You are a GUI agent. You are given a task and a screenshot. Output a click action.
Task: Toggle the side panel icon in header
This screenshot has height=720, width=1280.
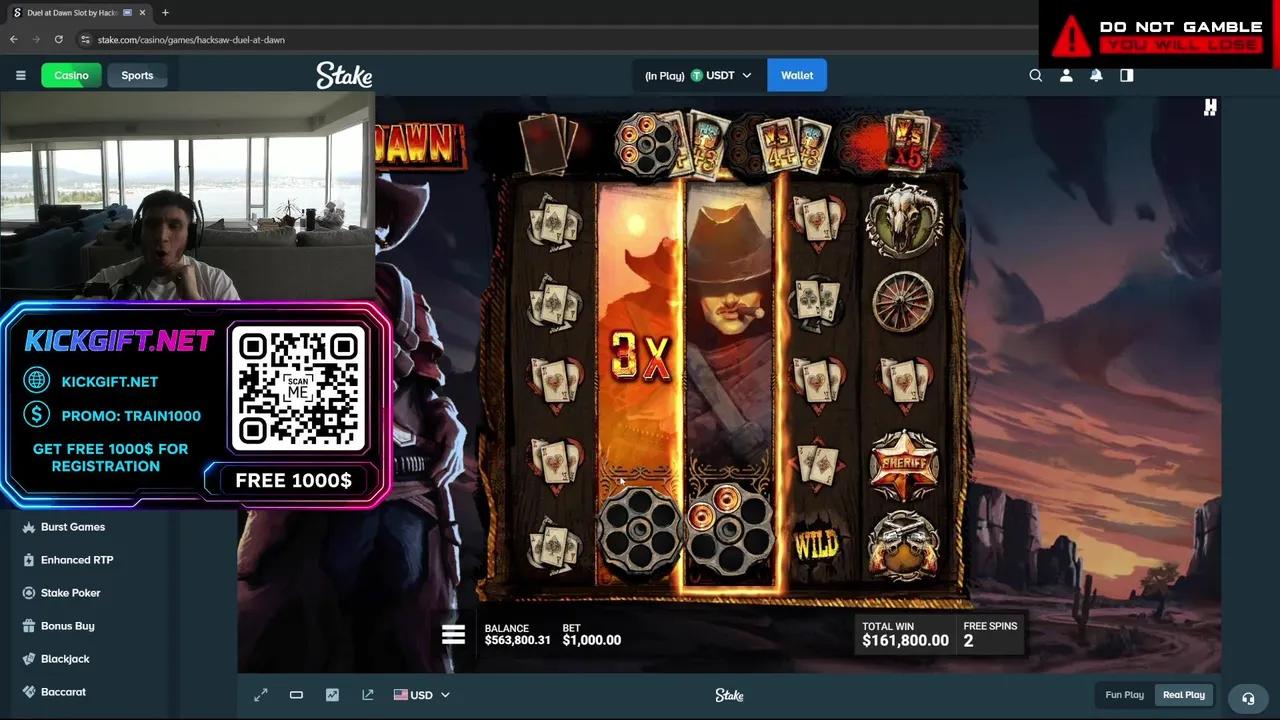coord(1127,75)
